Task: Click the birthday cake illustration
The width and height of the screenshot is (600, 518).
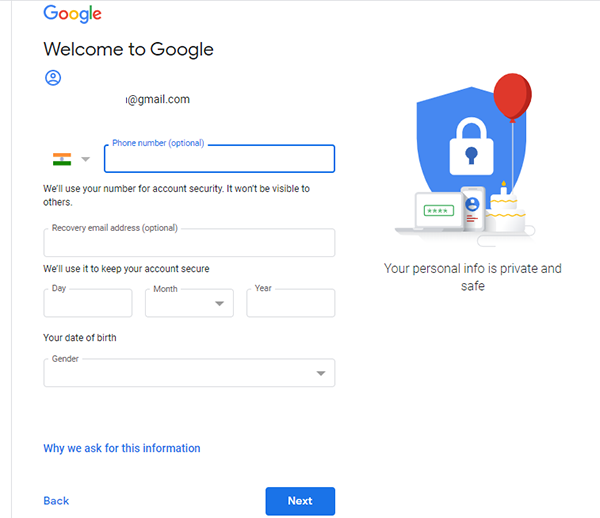Action: 505,209
